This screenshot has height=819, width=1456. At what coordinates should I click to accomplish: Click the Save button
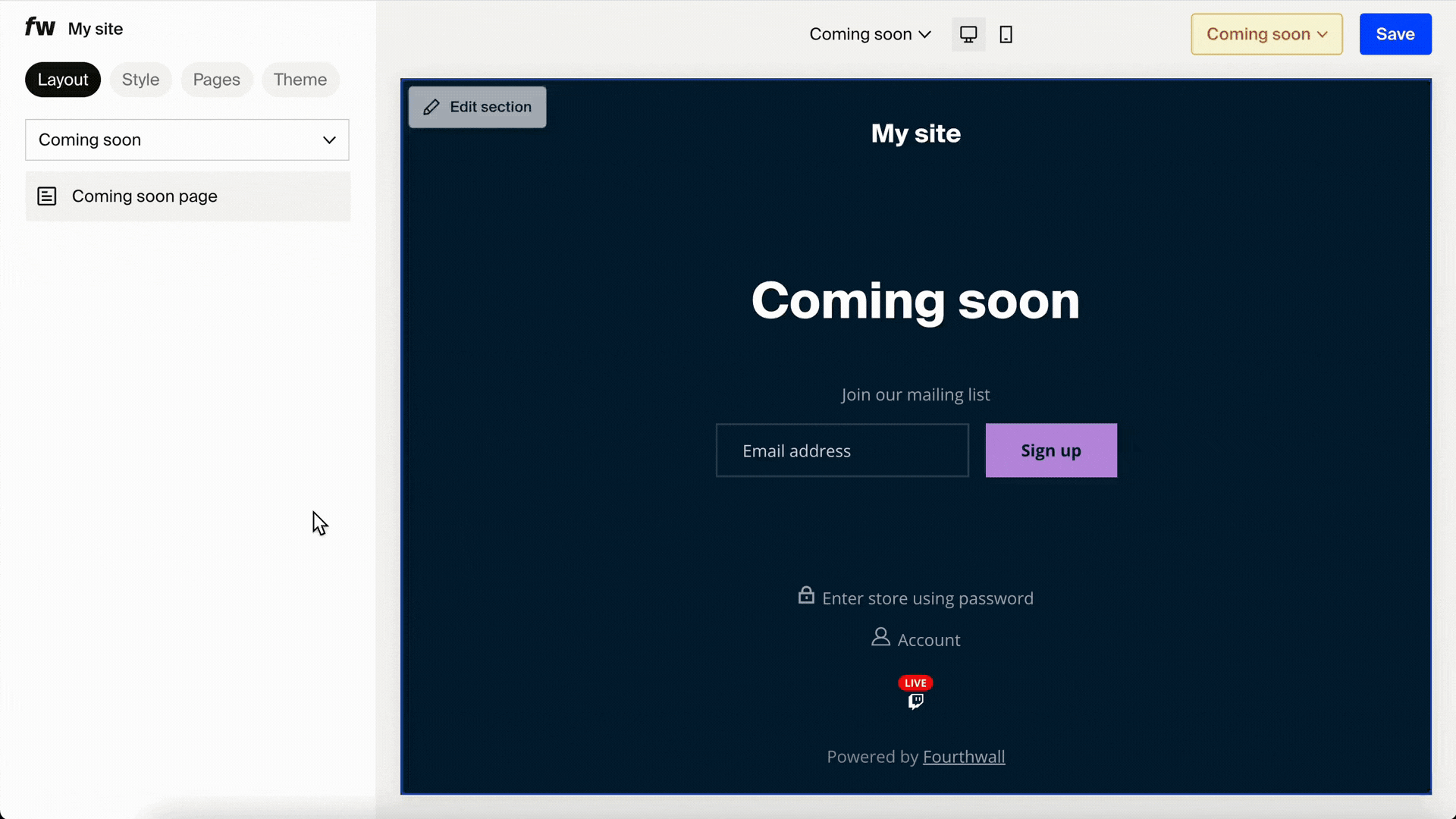pos(1395,33)
